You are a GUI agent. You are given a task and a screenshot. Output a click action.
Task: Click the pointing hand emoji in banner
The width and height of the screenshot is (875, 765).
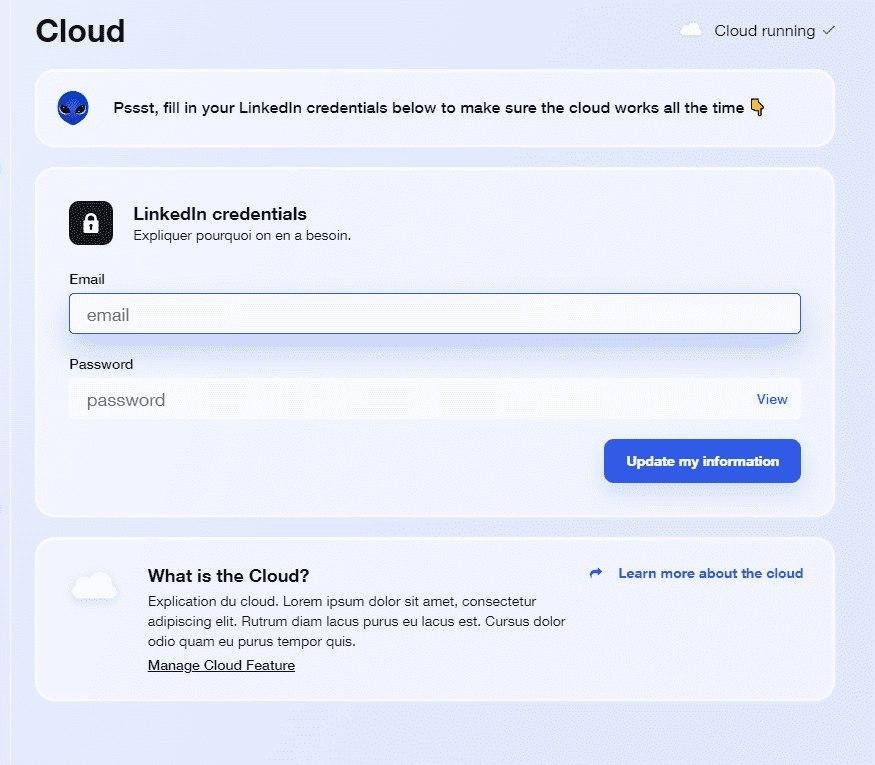pos(757,107)
